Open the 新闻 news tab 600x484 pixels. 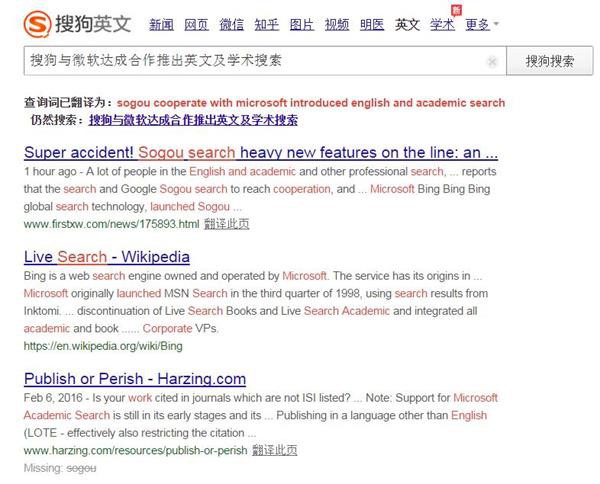(161, 25)
